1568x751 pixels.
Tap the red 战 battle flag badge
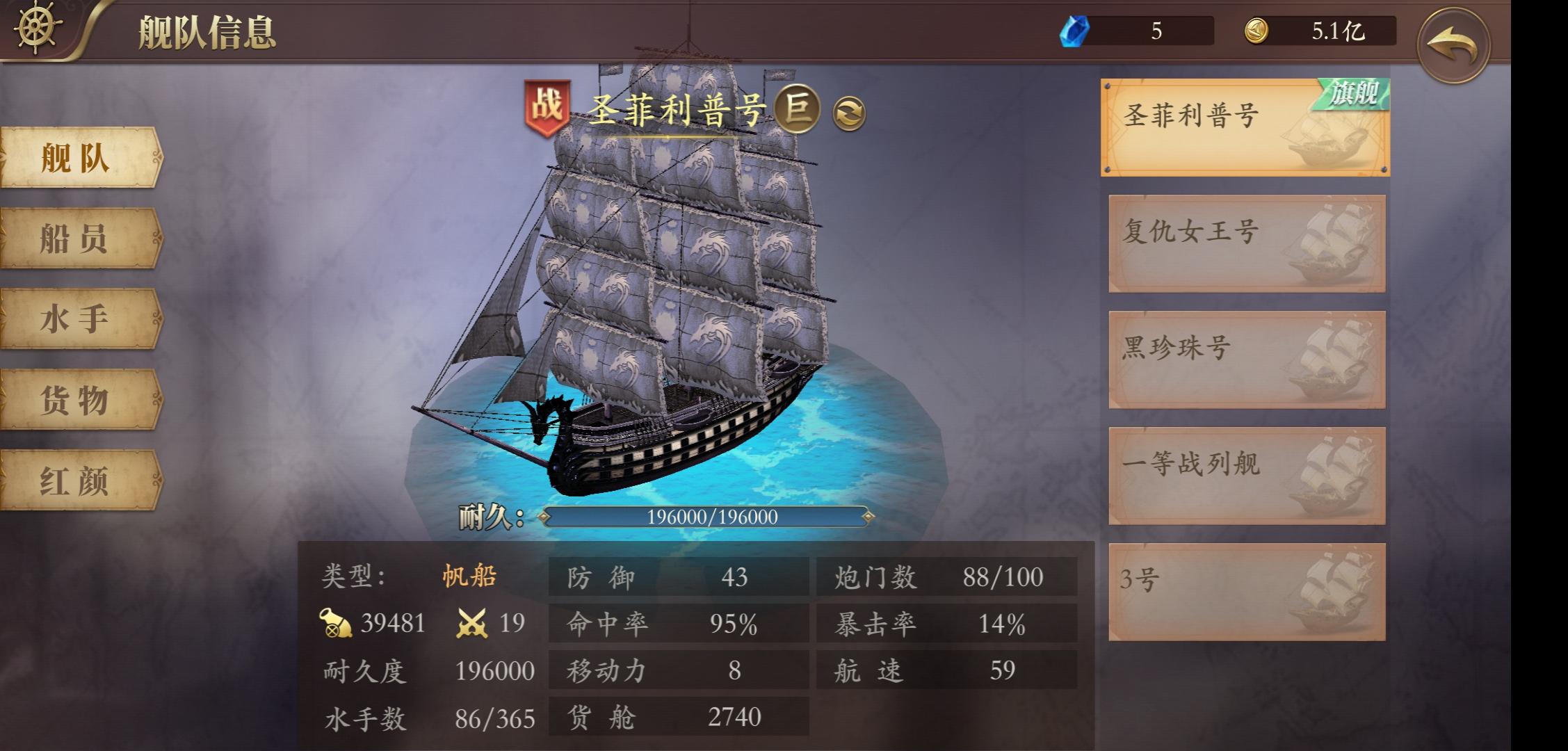547,107
